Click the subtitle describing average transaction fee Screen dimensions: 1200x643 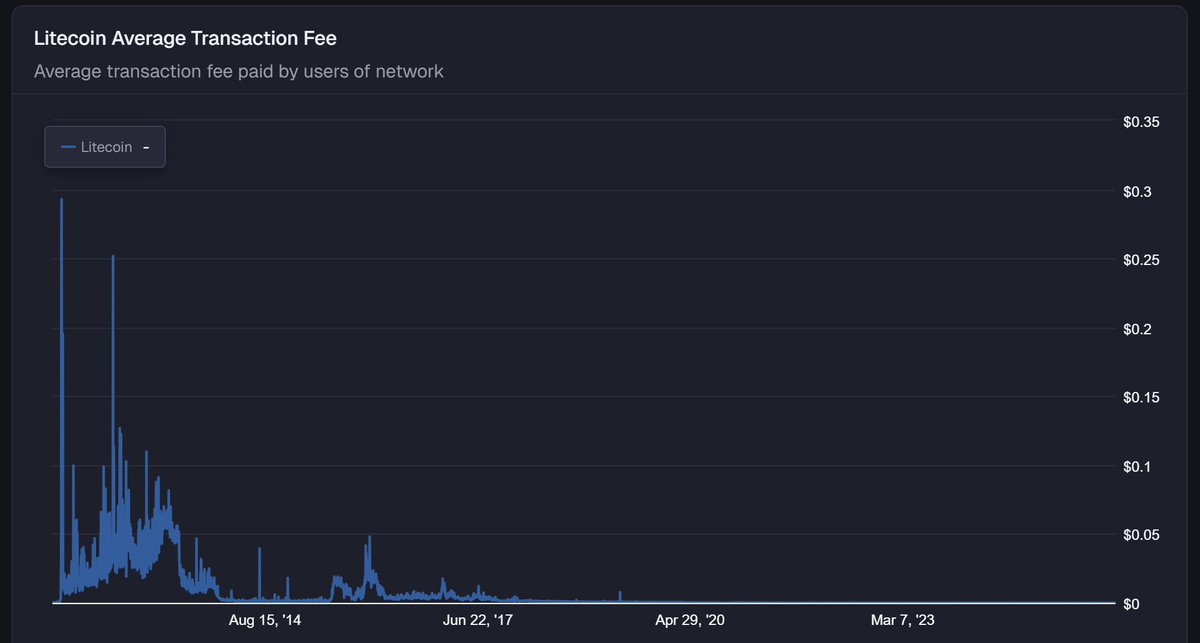pos(238,71)
